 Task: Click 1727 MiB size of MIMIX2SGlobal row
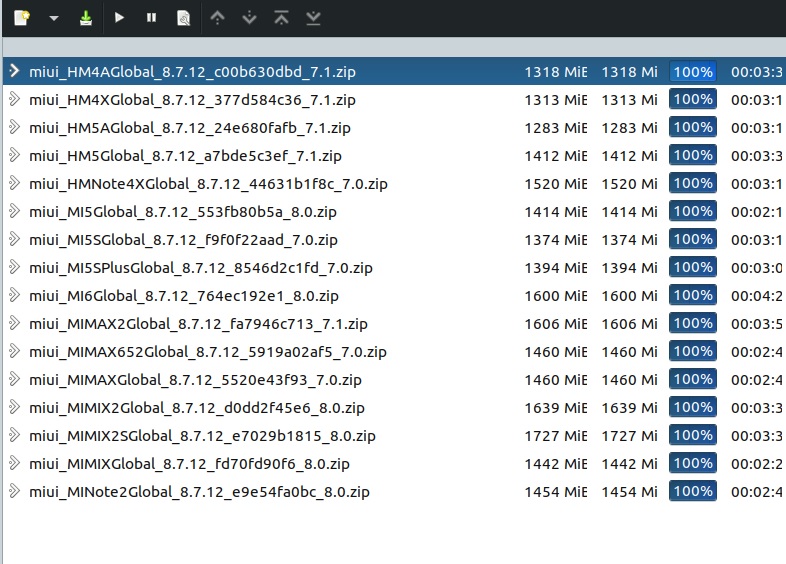(556, 436)
